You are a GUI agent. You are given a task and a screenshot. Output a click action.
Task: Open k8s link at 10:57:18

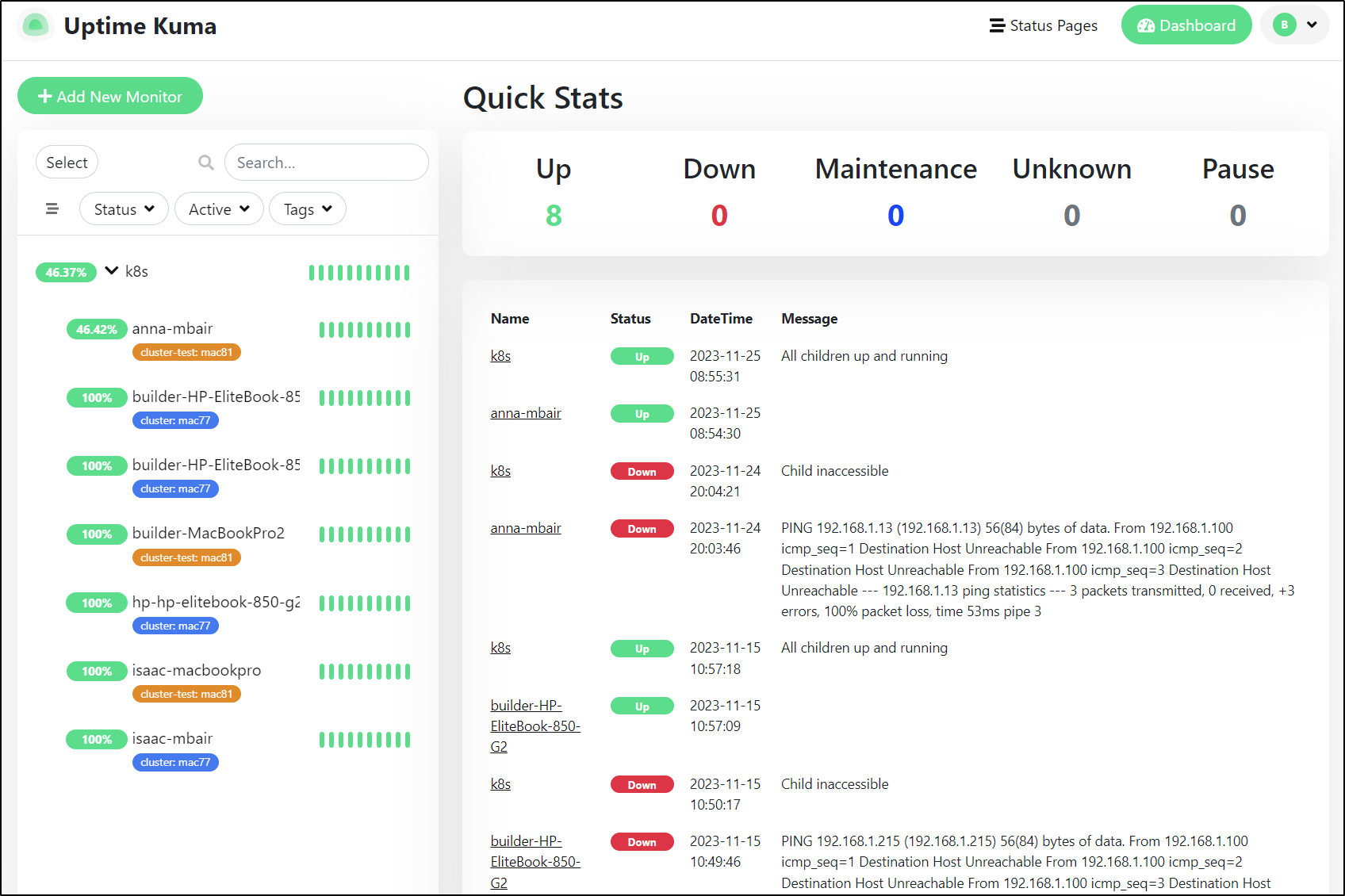click(x=500, y=648)
